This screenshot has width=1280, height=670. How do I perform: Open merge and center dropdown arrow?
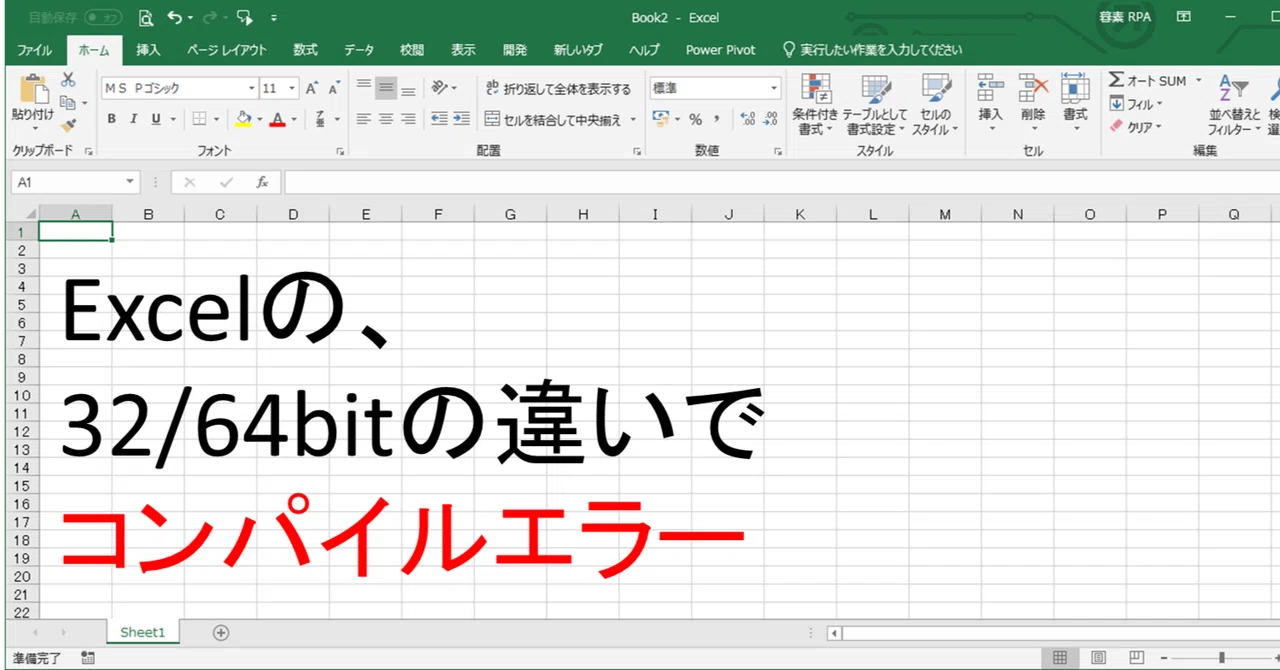click(x=633, y=120)
